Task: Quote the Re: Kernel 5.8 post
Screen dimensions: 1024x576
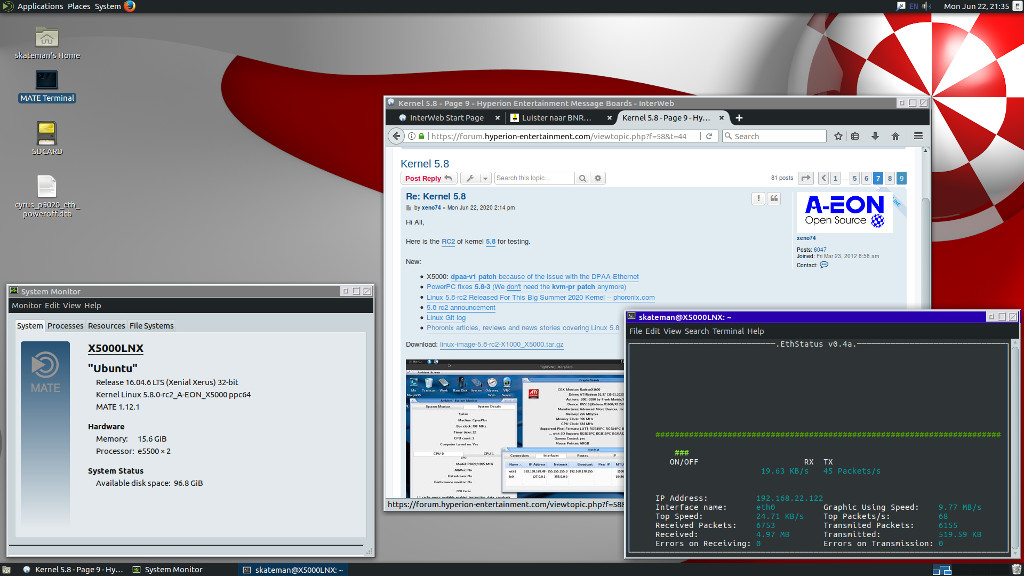Action: [x=774, y=198]
